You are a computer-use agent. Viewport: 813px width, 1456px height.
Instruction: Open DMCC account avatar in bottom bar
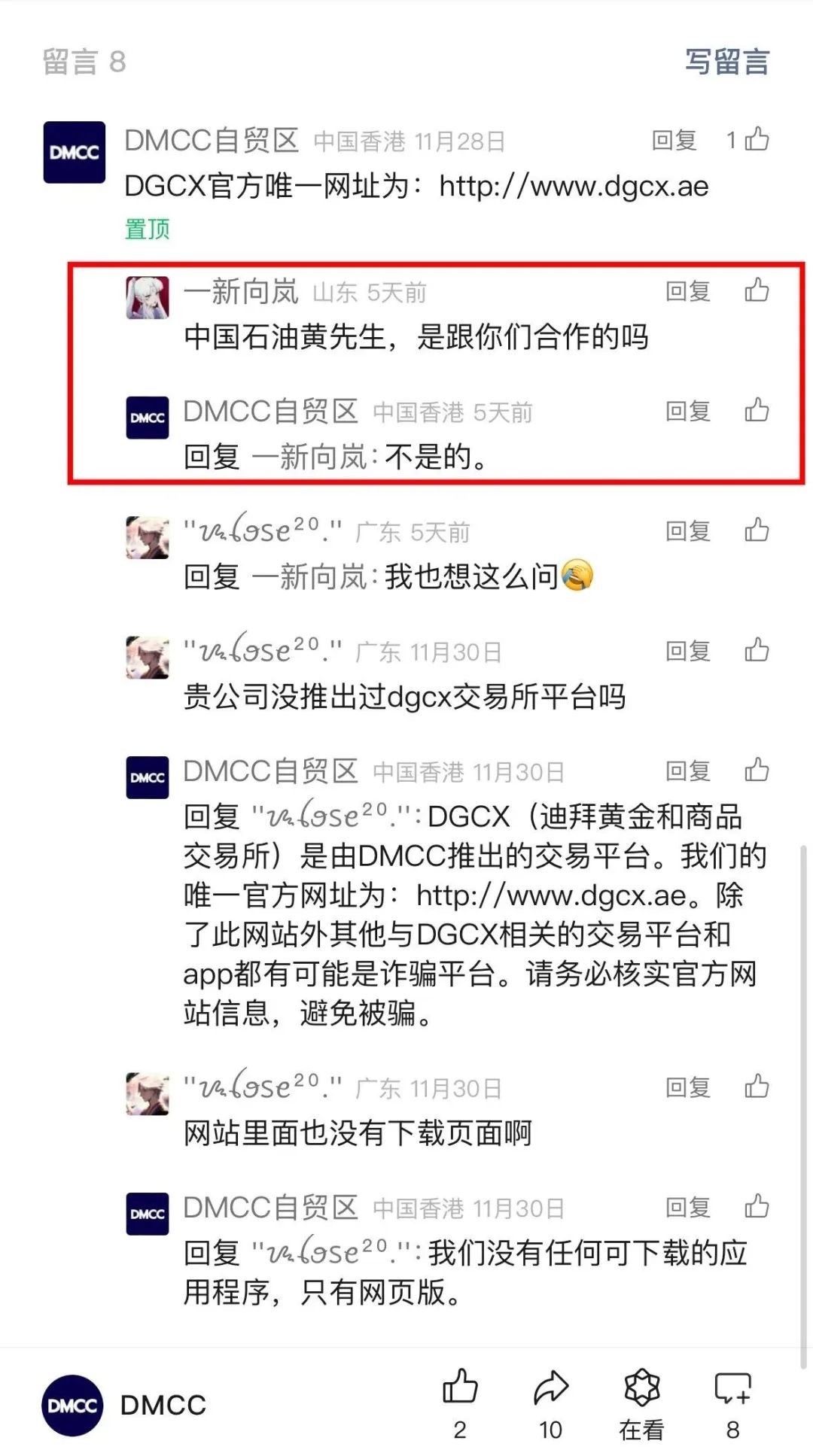[72, 1405]
